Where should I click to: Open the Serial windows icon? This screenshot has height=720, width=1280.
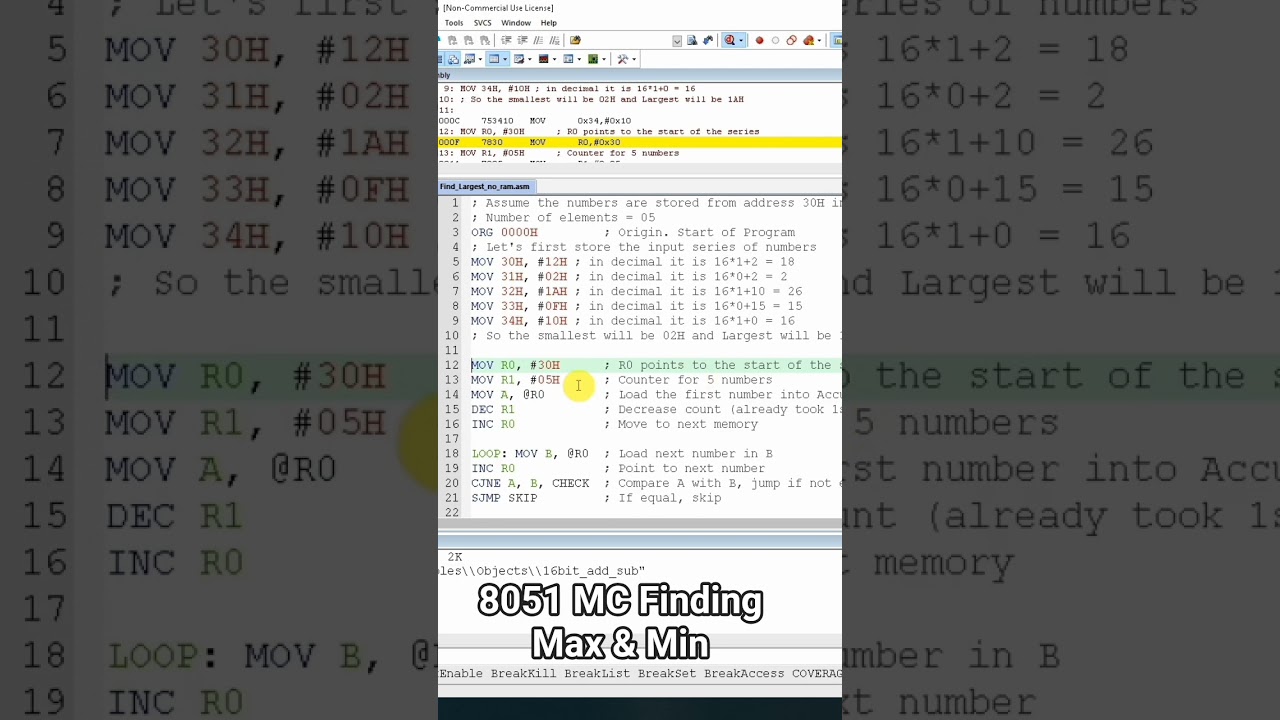[x=519, y=59]
